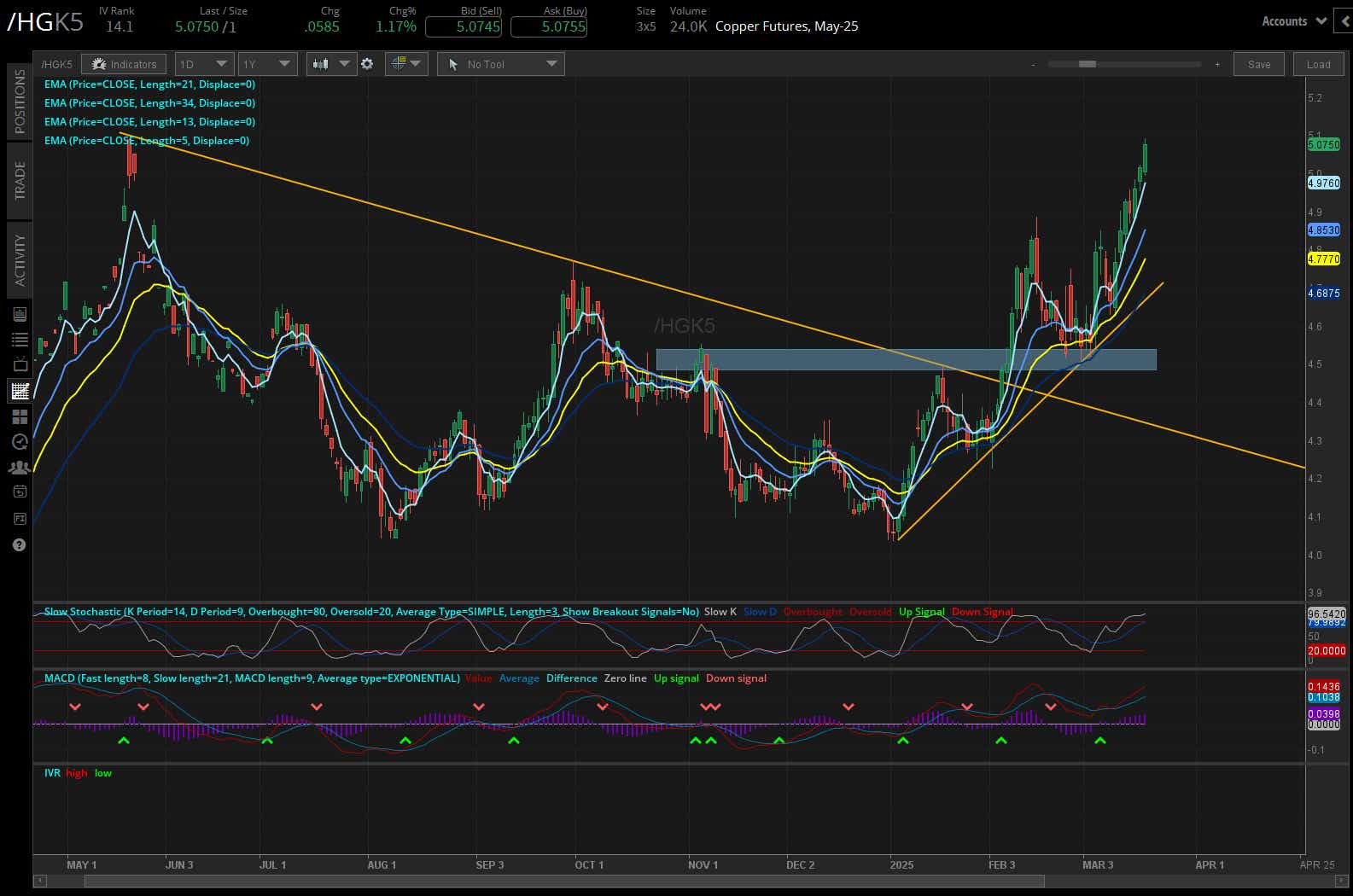Screen dimensions: 1353x896
Task: Click the Volume 24.0K value
Action: pyautogui.click(x=688, y=26)
